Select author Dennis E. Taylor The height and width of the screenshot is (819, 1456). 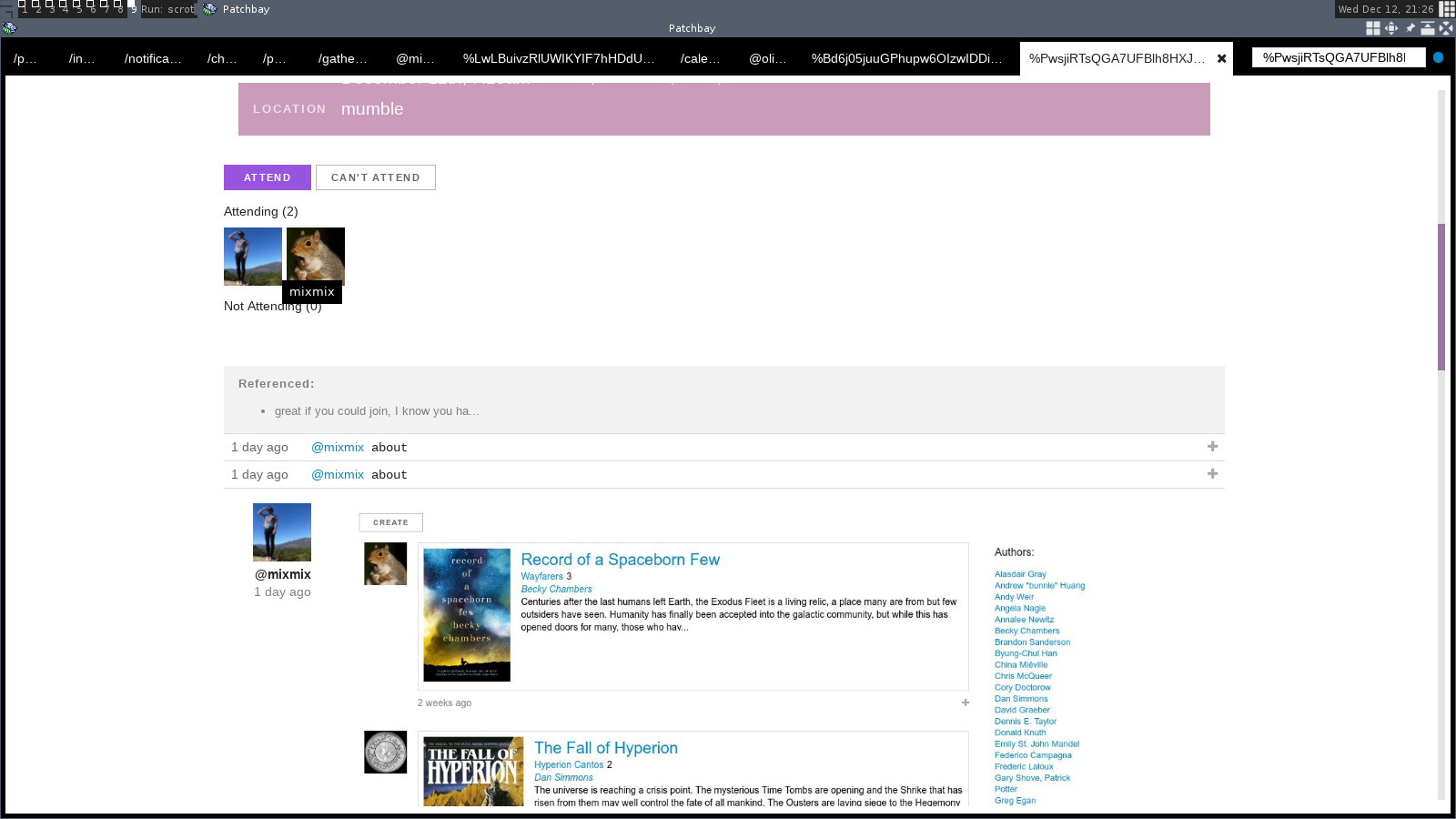pyautogui.click(x=1026, y=722)
